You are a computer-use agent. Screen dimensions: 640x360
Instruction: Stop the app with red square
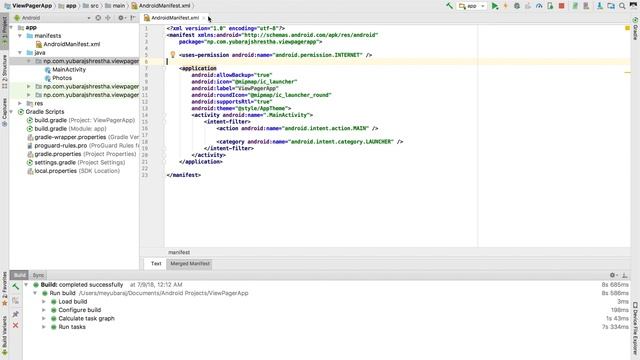tap(562, 6)
